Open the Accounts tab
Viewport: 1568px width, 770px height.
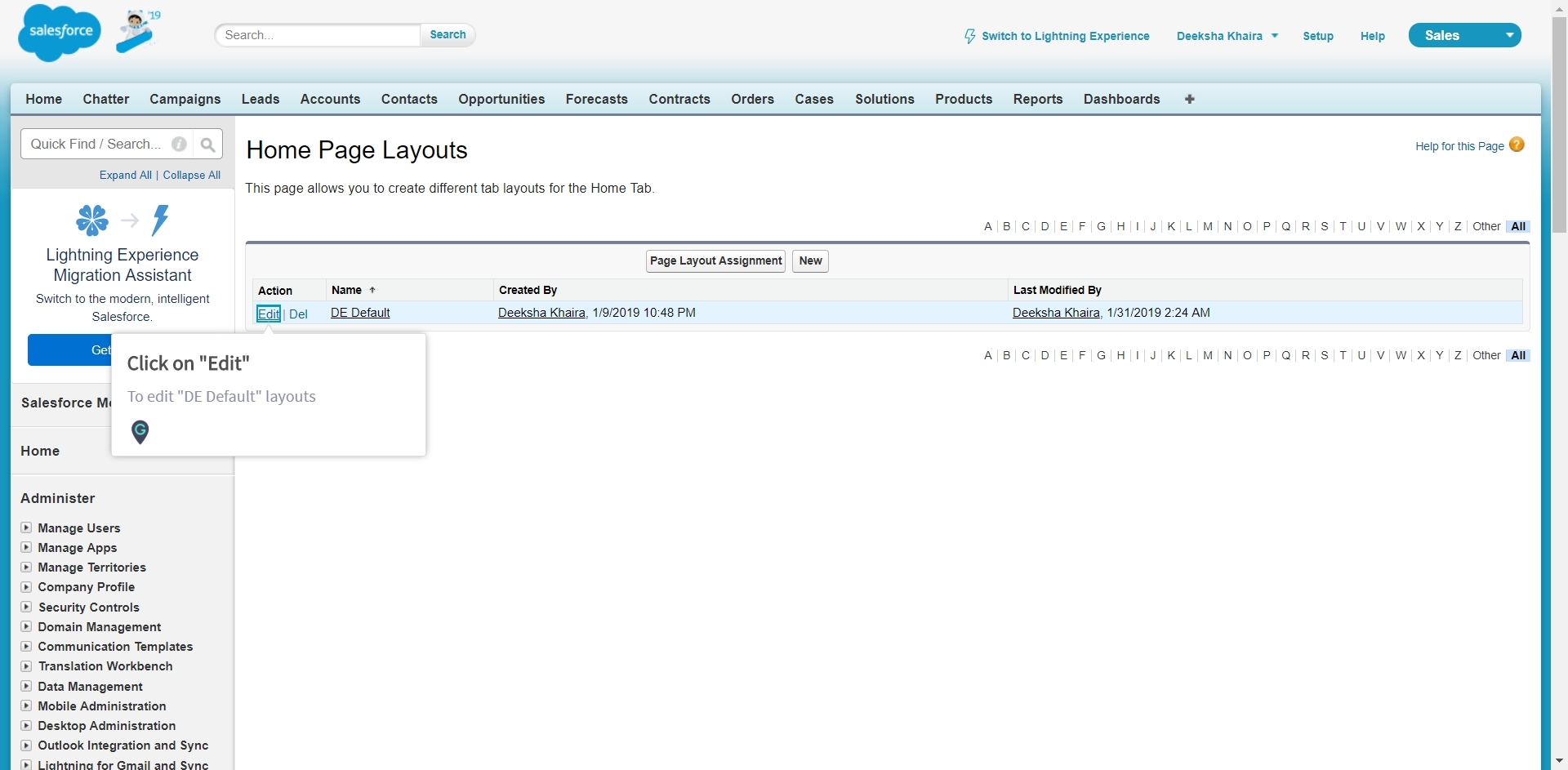(330, 99)
